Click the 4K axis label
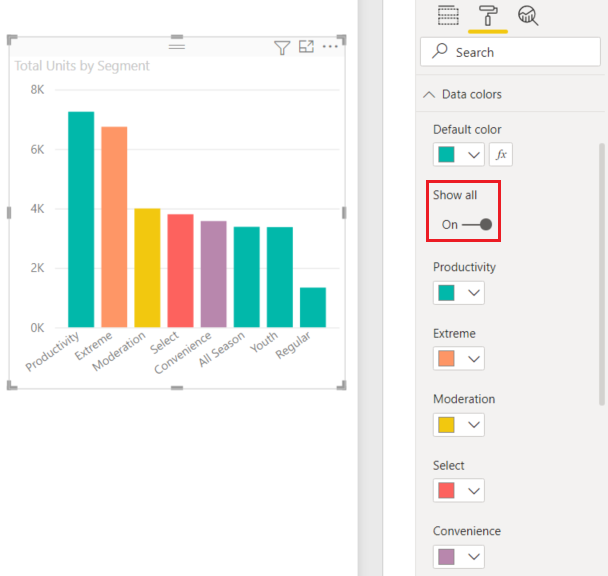The image size is (608, 576). [37, 209]
